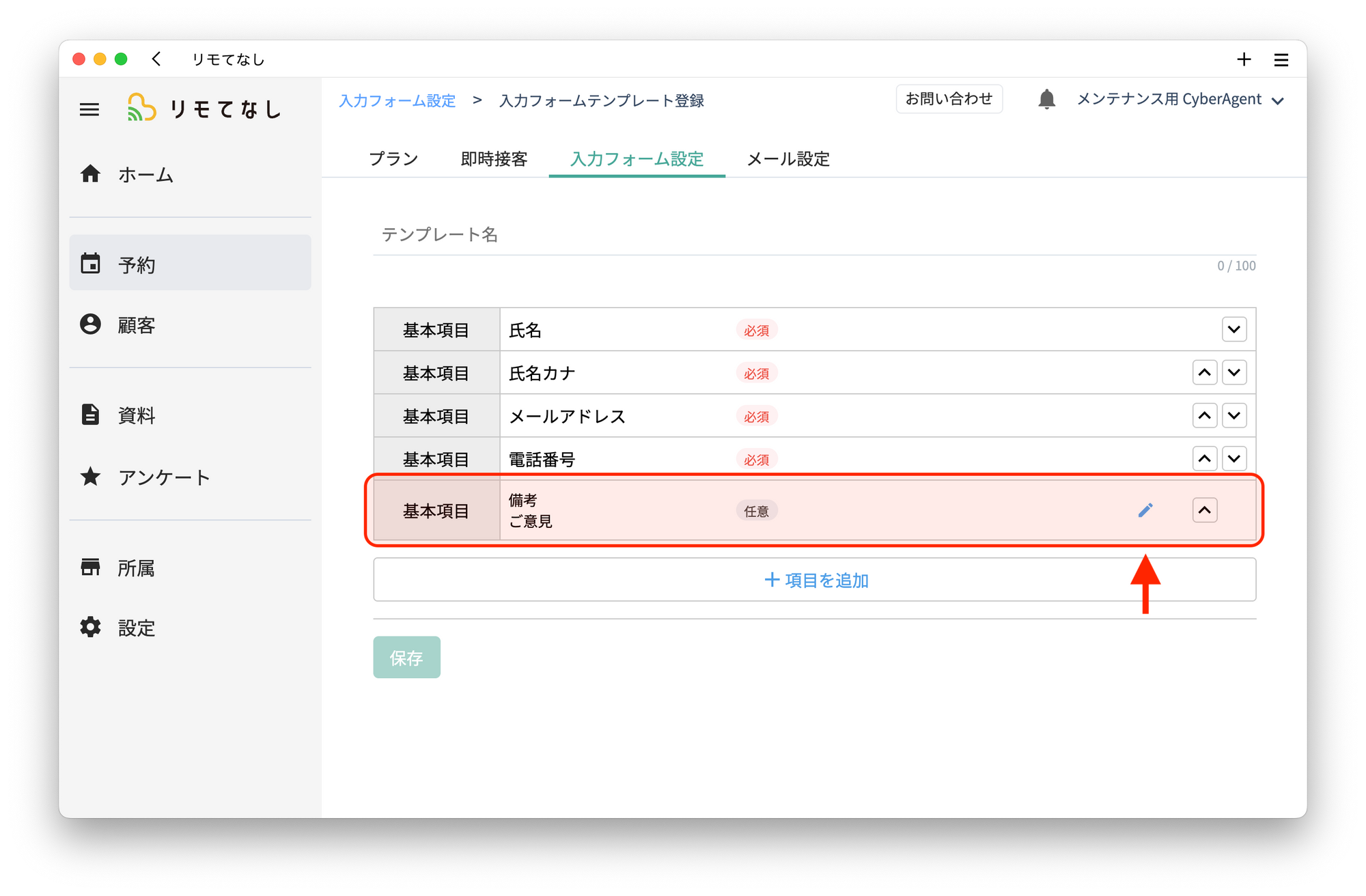Click the リモてなし cloud logo icon
Image resolution: width=1366 pixels, height=896 pixels.
[x=142, y=108]
